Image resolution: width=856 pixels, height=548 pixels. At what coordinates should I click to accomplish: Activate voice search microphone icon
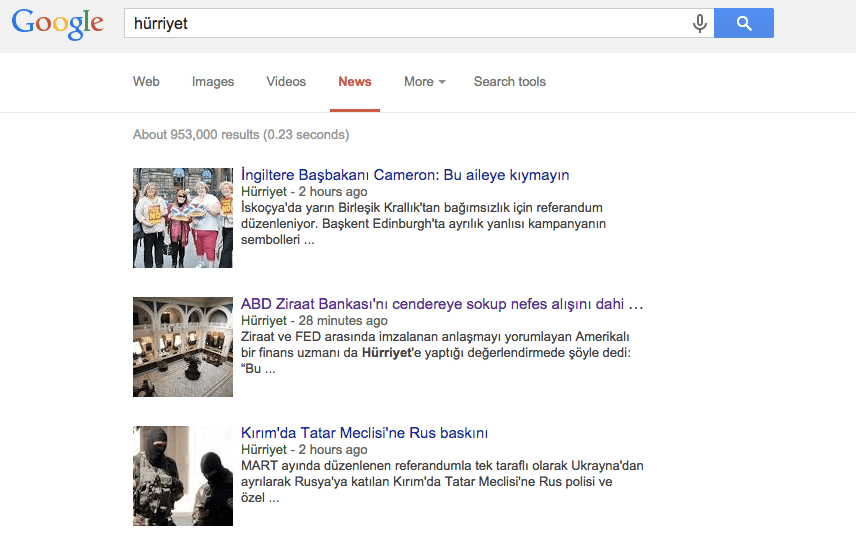[x=699, y=23]
